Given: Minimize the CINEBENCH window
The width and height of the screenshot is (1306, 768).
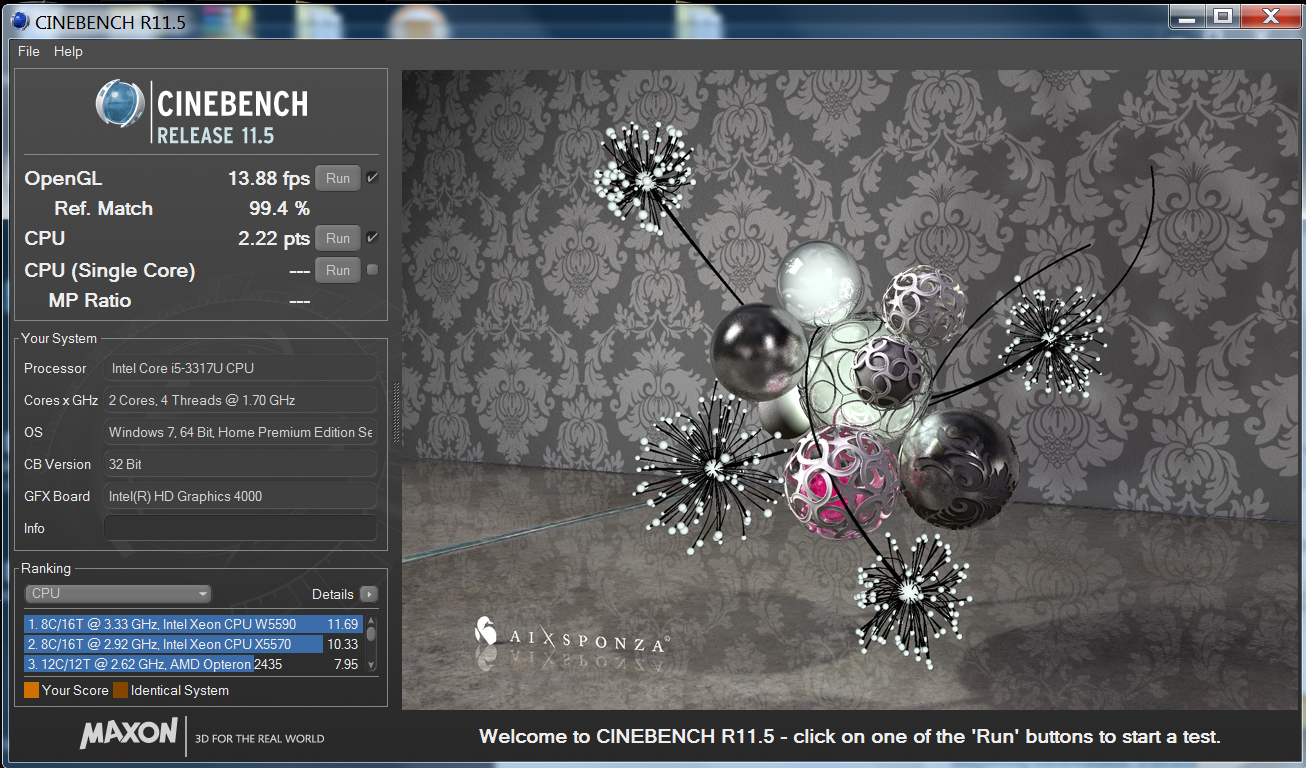Looking at the screenshot, I should [1185, 16].
